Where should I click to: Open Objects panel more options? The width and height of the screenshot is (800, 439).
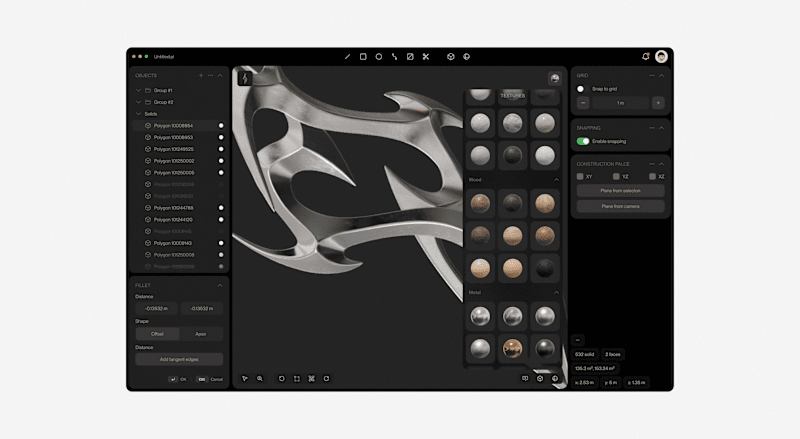click(210, 76)
